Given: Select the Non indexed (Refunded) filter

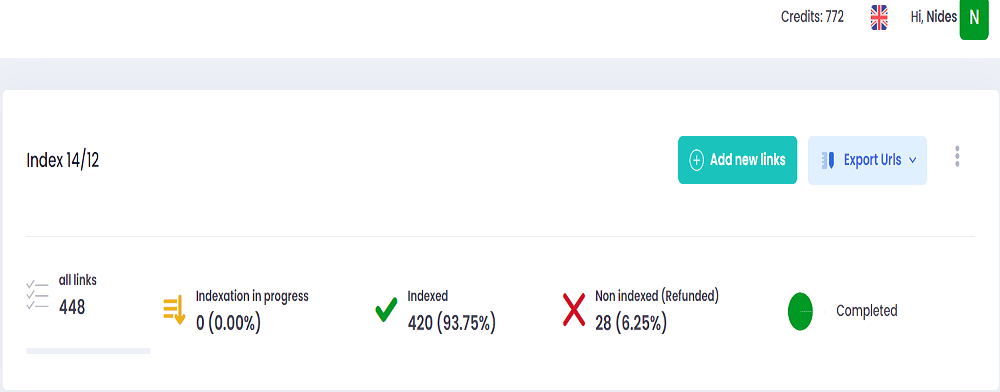Looking at the screenshot, I should click(657, 310).
